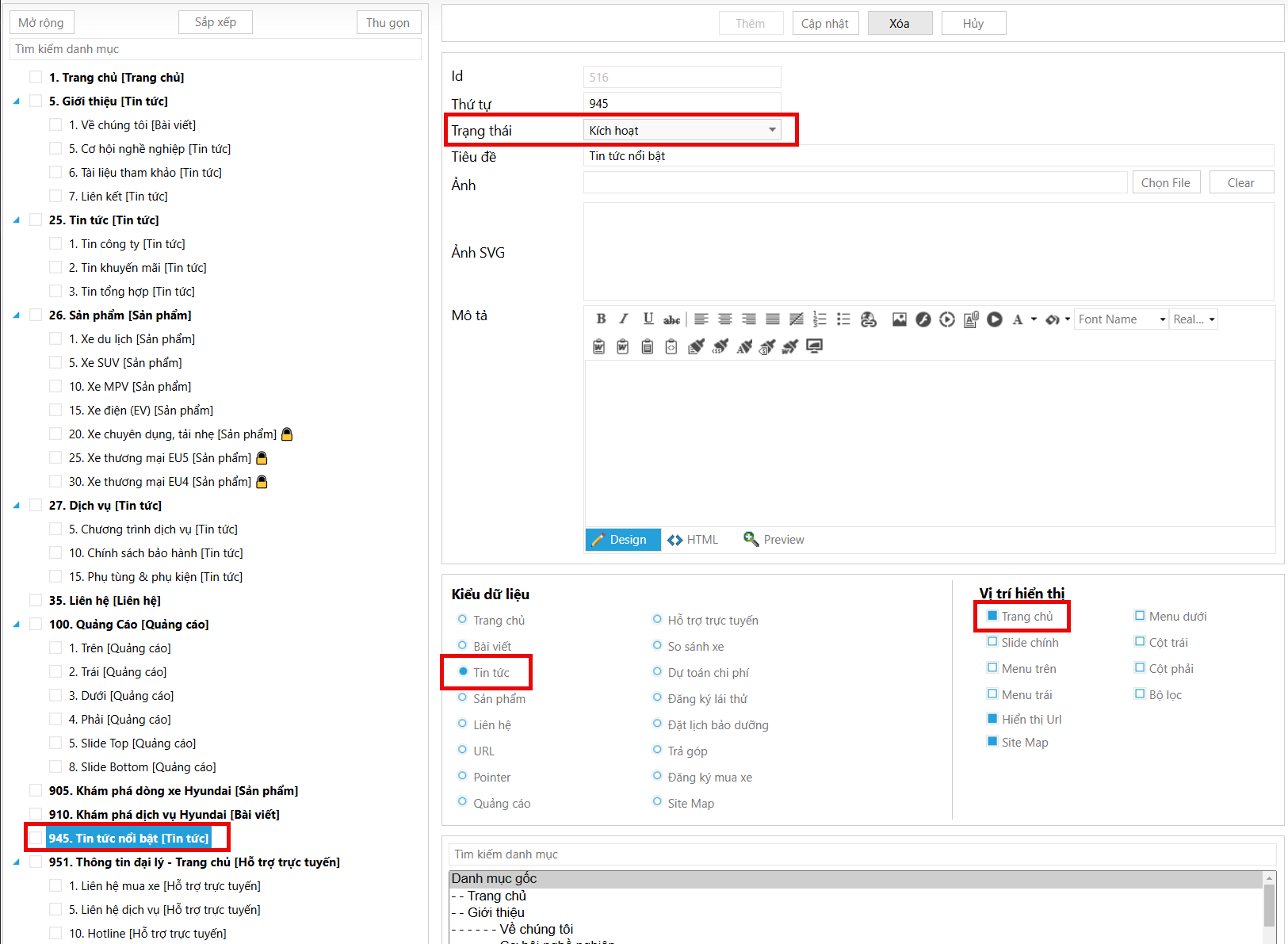Click the Cập nhật button
The image size is (1288, 944).
pyautogui.click(x=824, y=24)
